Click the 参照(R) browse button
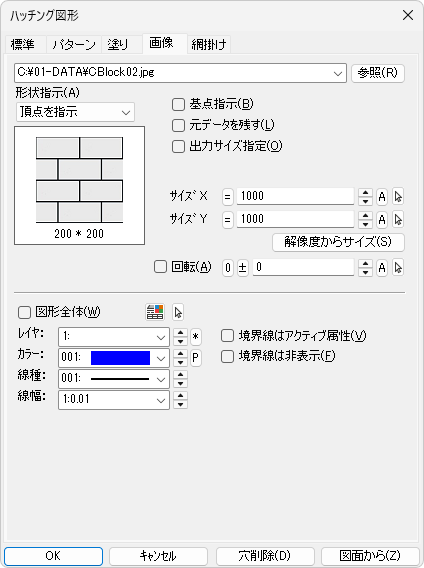This screenshot has height=568, width=424. pyautogui.click(x=378, y=73)
